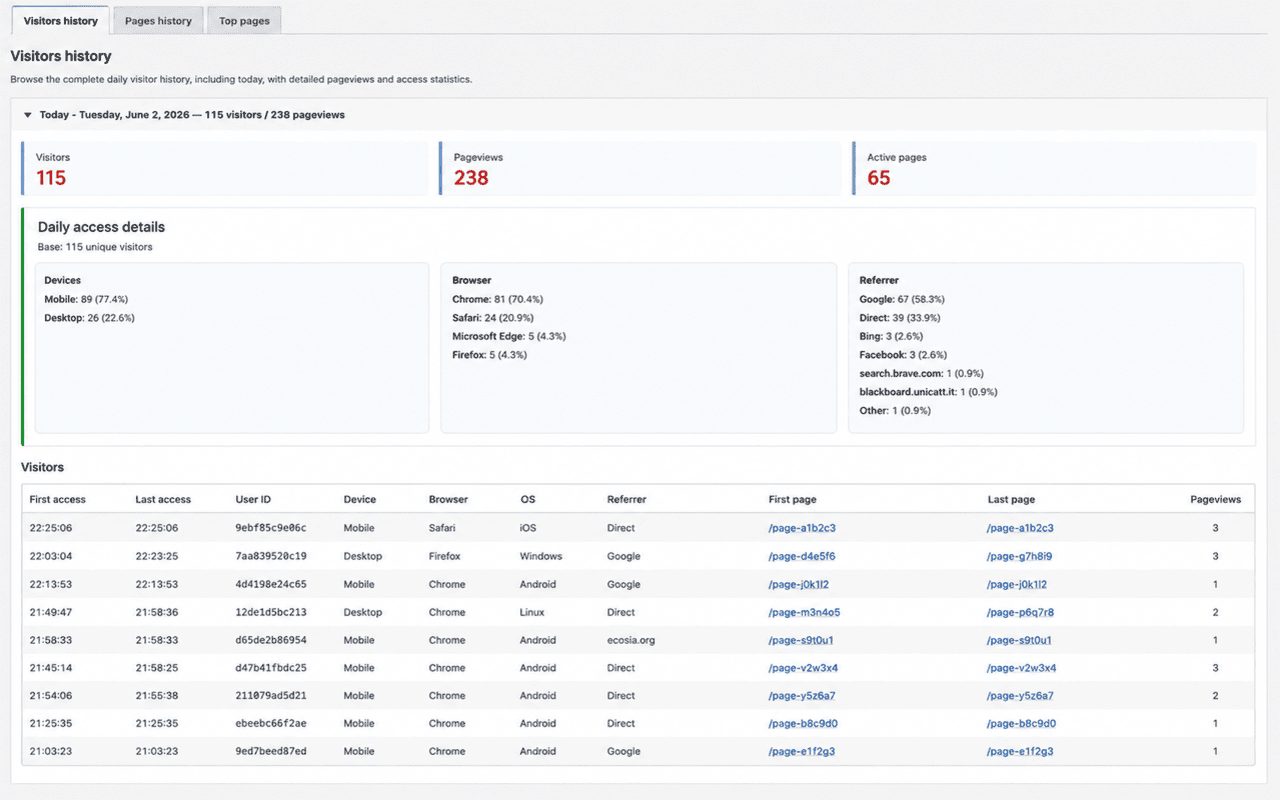Viewport: 1280px width, 800px height.
Task: Click the Direct: 39 (33.9%) referrer stat
Action: (x=901, y=318)
